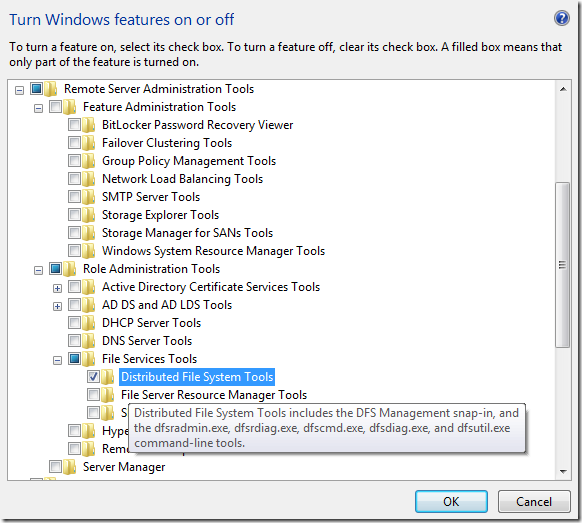
Task: Enable the SMTP Server Tools checkbox
Action: [74, 197]
